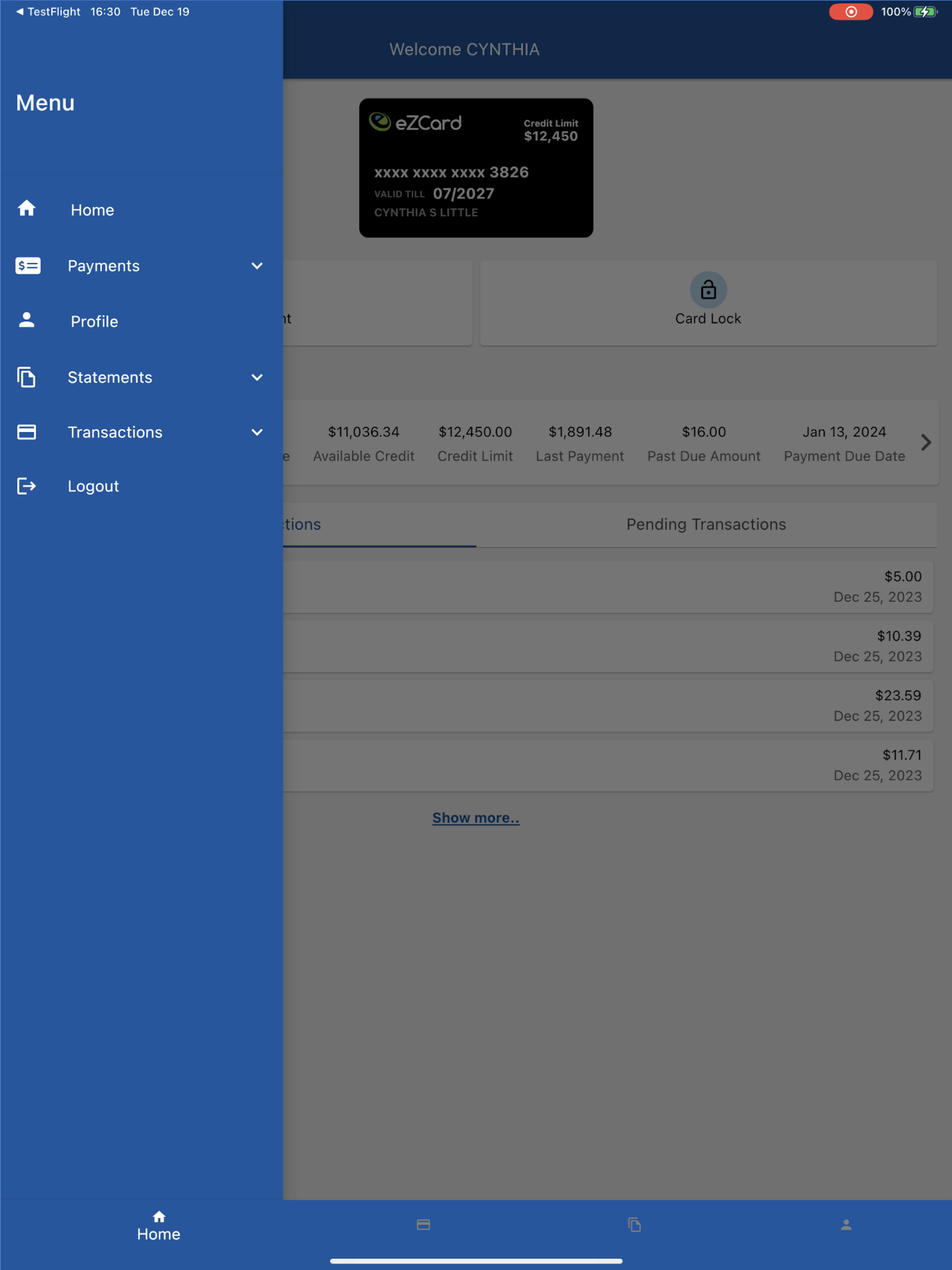Tap the Home icon in bottom bar
Screen dimensions: 952x1270
159,1217
